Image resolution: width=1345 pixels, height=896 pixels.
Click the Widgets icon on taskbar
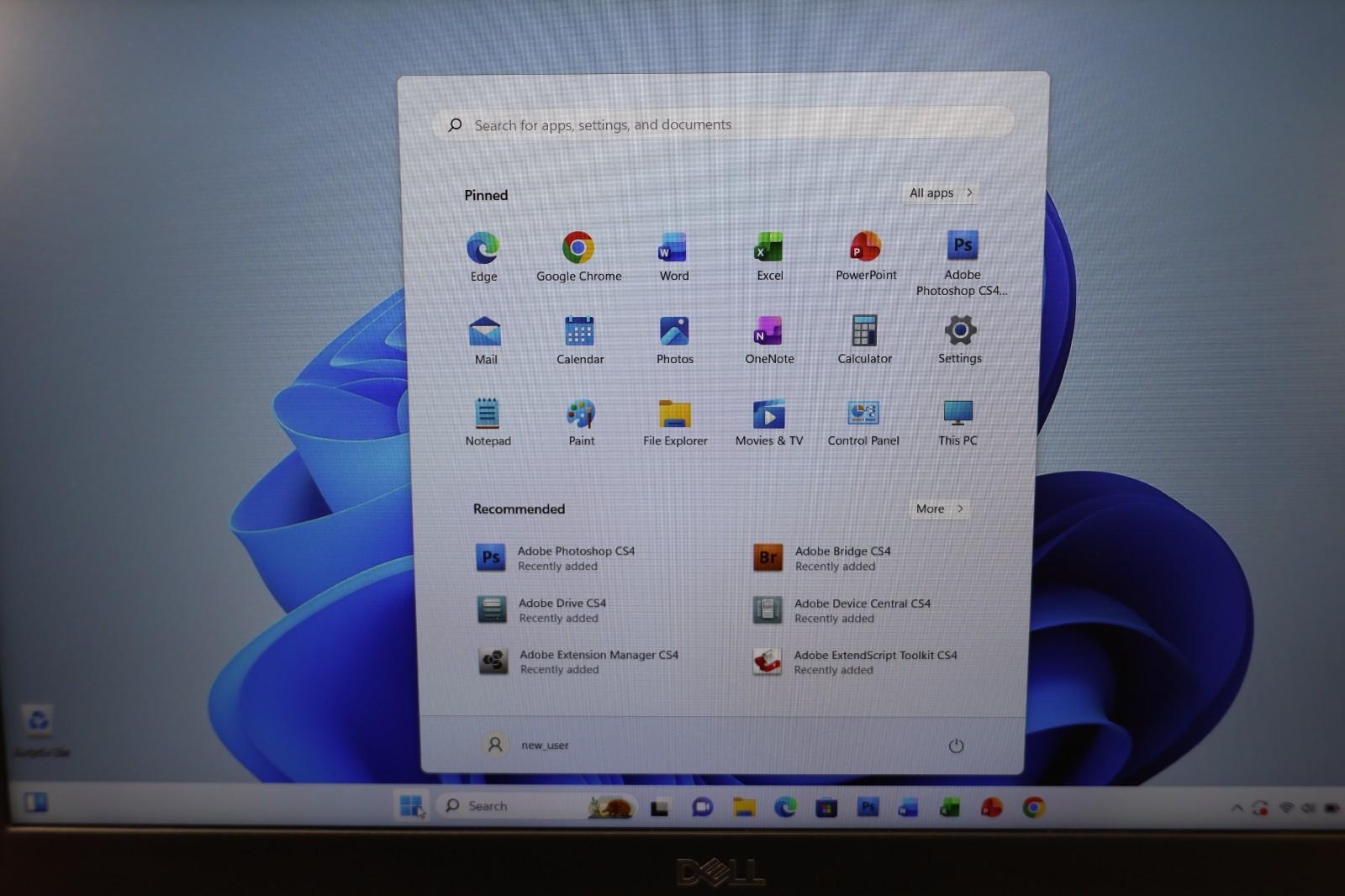[35, 803]
